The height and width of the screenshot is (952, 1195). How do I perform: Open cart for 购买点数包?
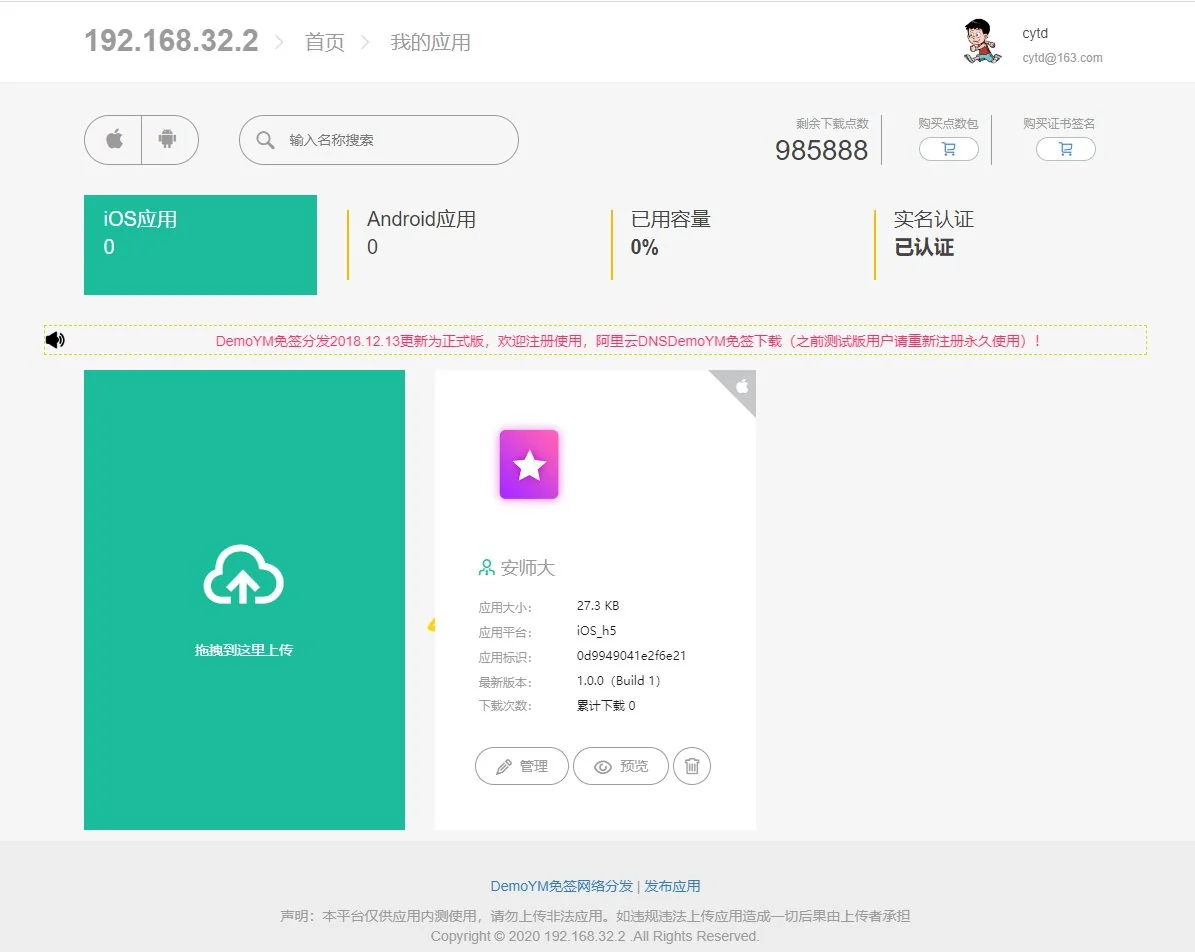point(948,149)
